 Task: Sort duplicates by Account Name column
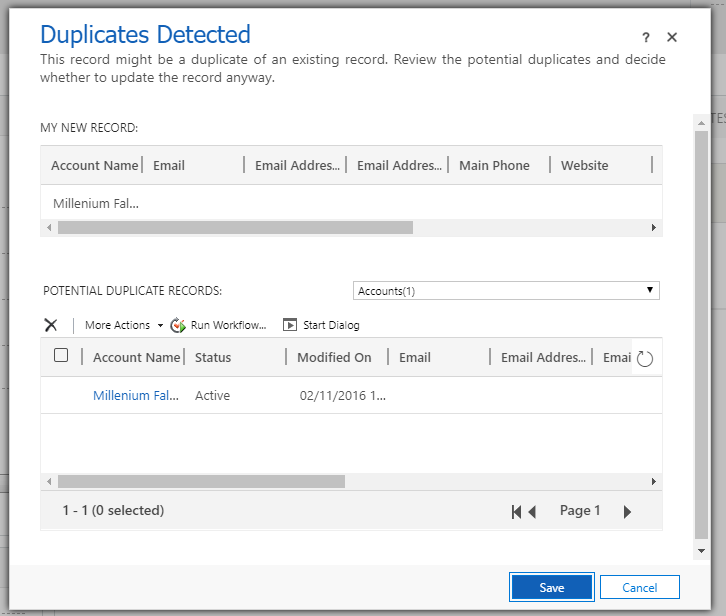coord(136,357)
